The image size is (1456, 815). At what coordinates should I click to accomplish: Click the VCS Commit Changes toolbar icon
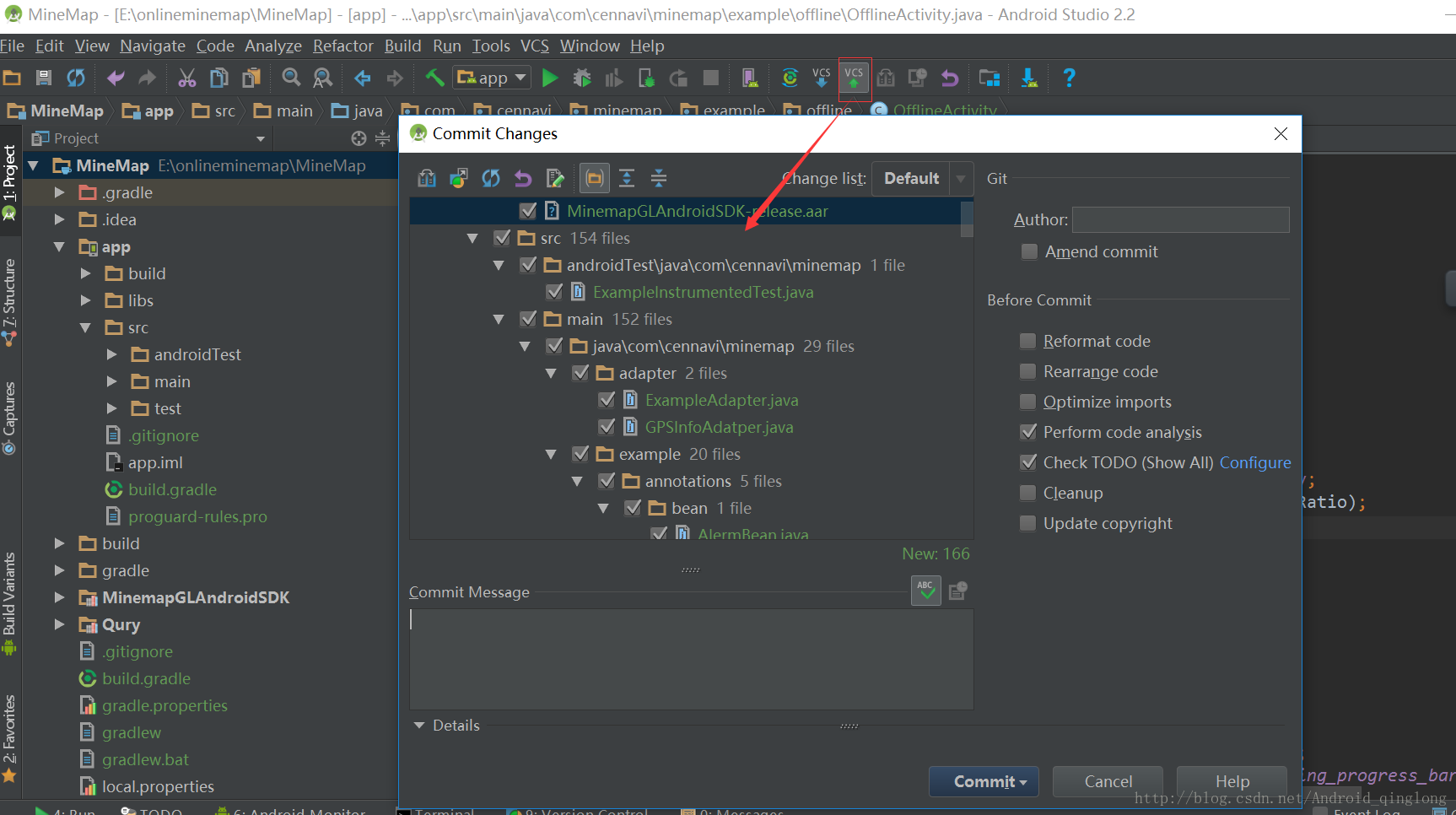click(855, 78)
